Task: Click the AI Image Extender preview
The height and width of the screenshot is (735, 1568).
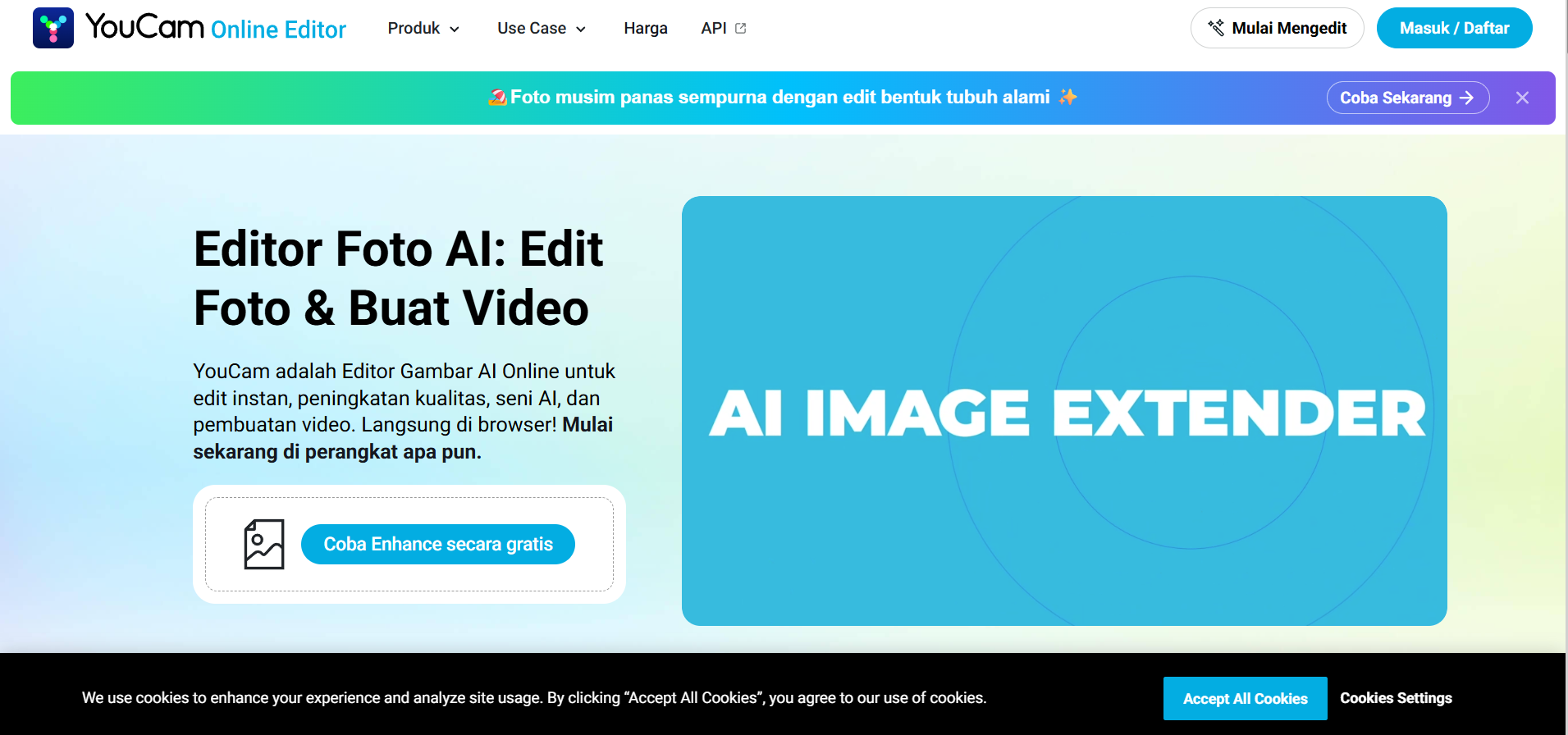Action: point(1064,411)
